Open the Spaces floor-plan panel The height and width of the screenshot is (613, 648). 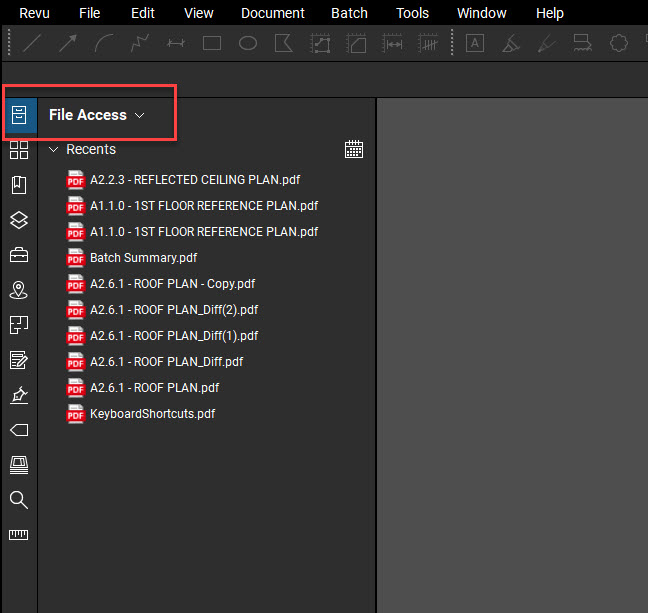[x=19, y=325]
